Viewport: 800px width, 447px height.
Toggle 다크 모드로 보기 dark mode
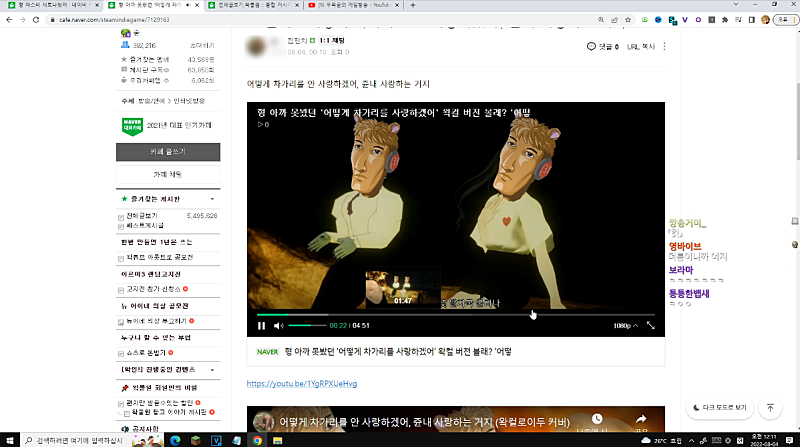coord(720,408)
